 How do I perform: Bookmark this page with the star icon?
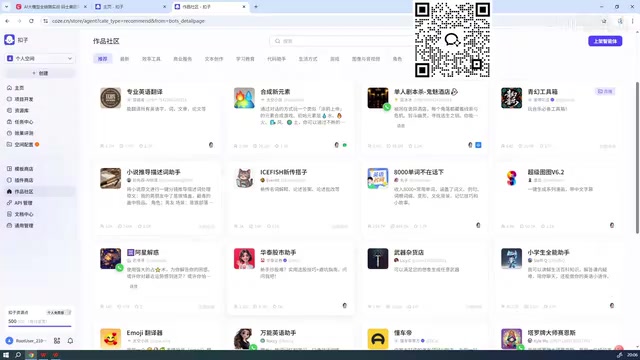604,21
